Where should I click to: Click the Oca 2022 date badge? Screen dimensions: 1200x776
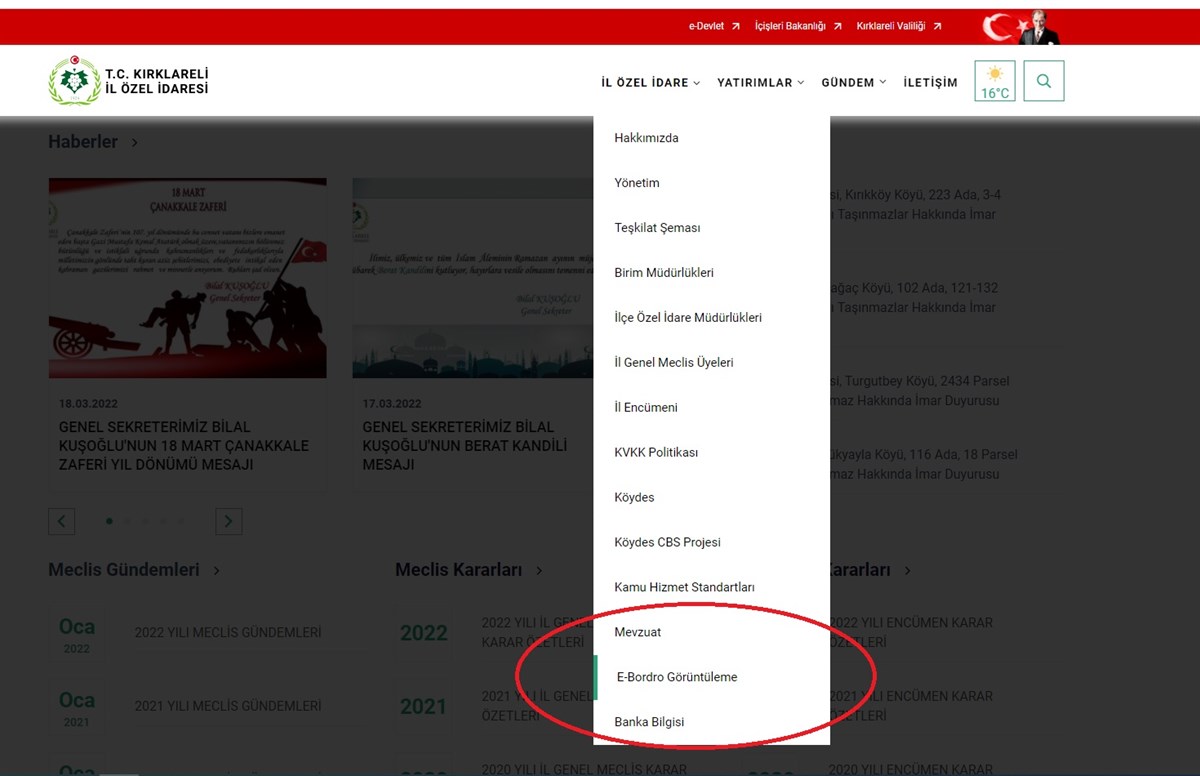(x=77, y=634)
